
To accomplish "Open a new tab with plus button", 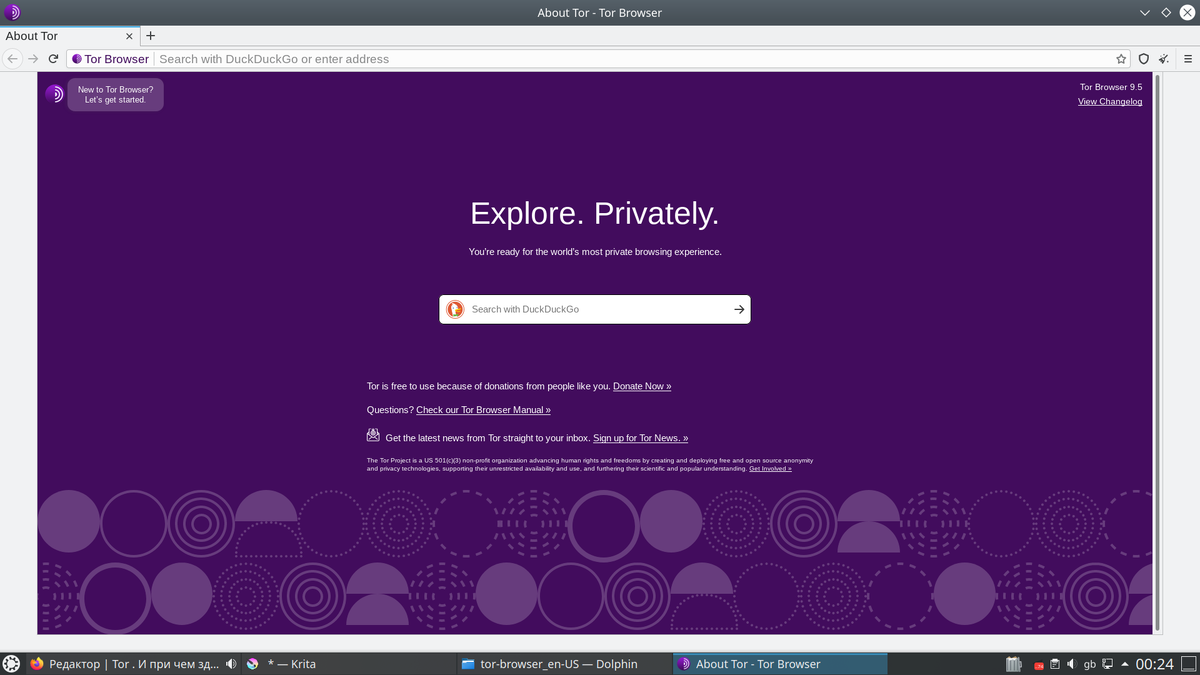I will pyautogui.click(x=150, y=36).
